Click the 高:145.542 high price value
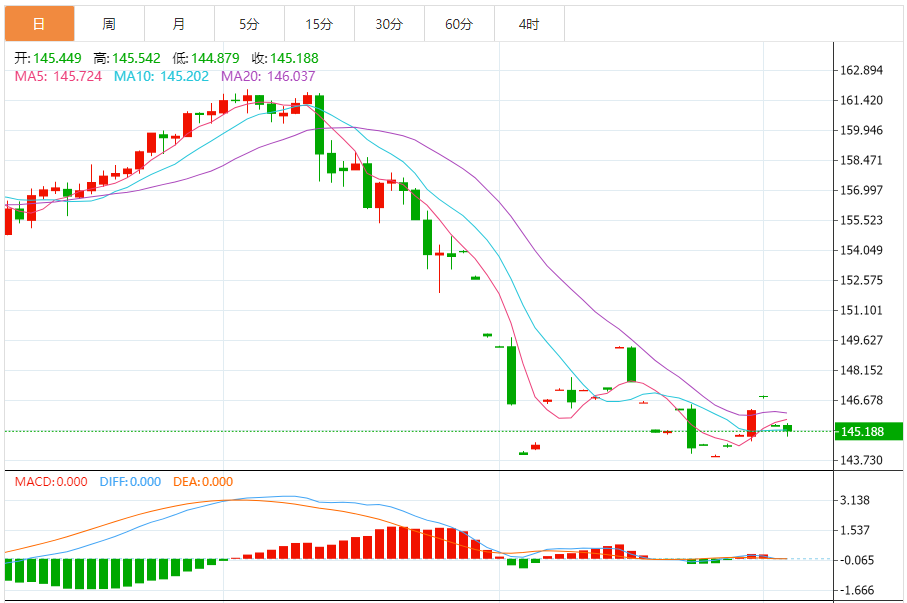The image size is (907, 603). pyautogui.click(x=127, y=58)
